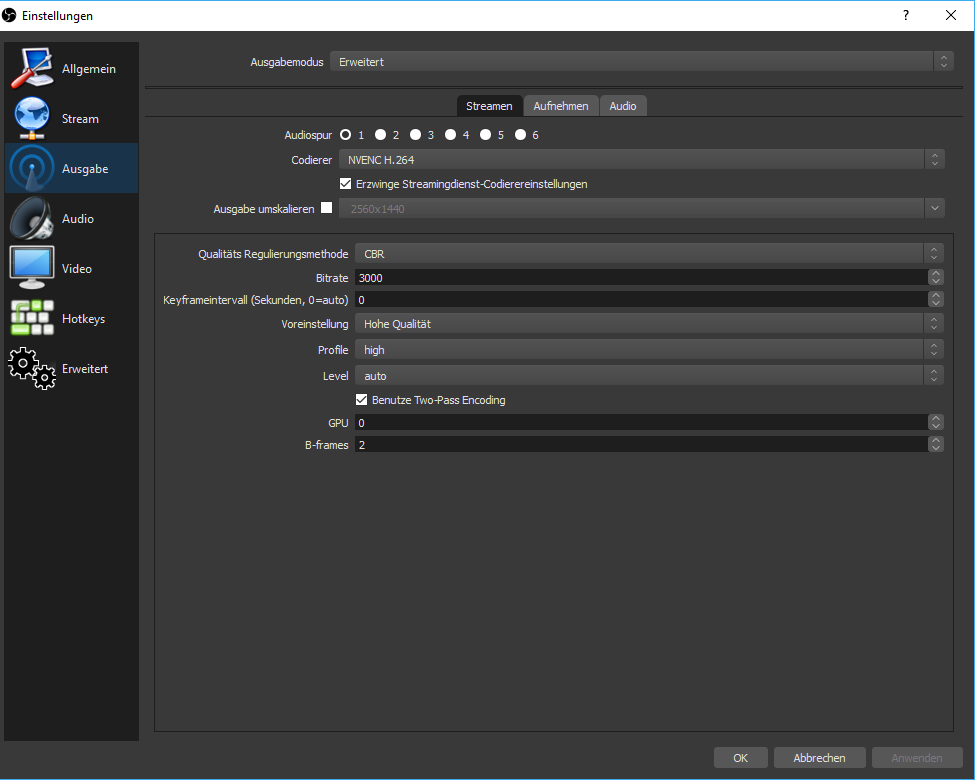Switch to the Audio output tab
Viewport: 975px width, 780px height.
click(623, 106)
